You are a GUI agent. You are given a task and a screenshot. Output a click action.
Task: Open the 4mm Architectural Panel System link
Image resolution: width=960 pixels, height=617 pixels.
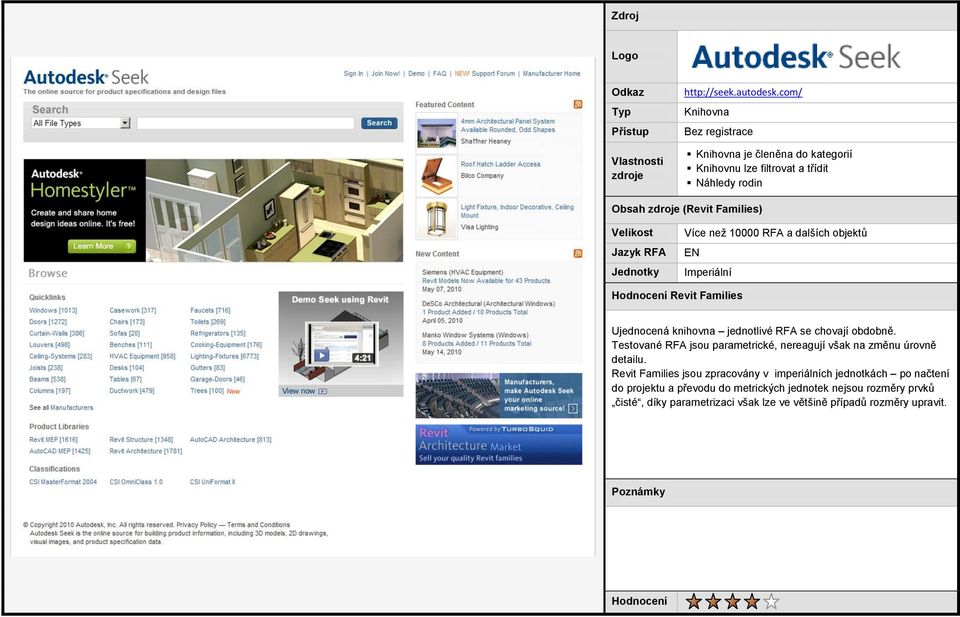pyautogui.click(x=508, y=125)
